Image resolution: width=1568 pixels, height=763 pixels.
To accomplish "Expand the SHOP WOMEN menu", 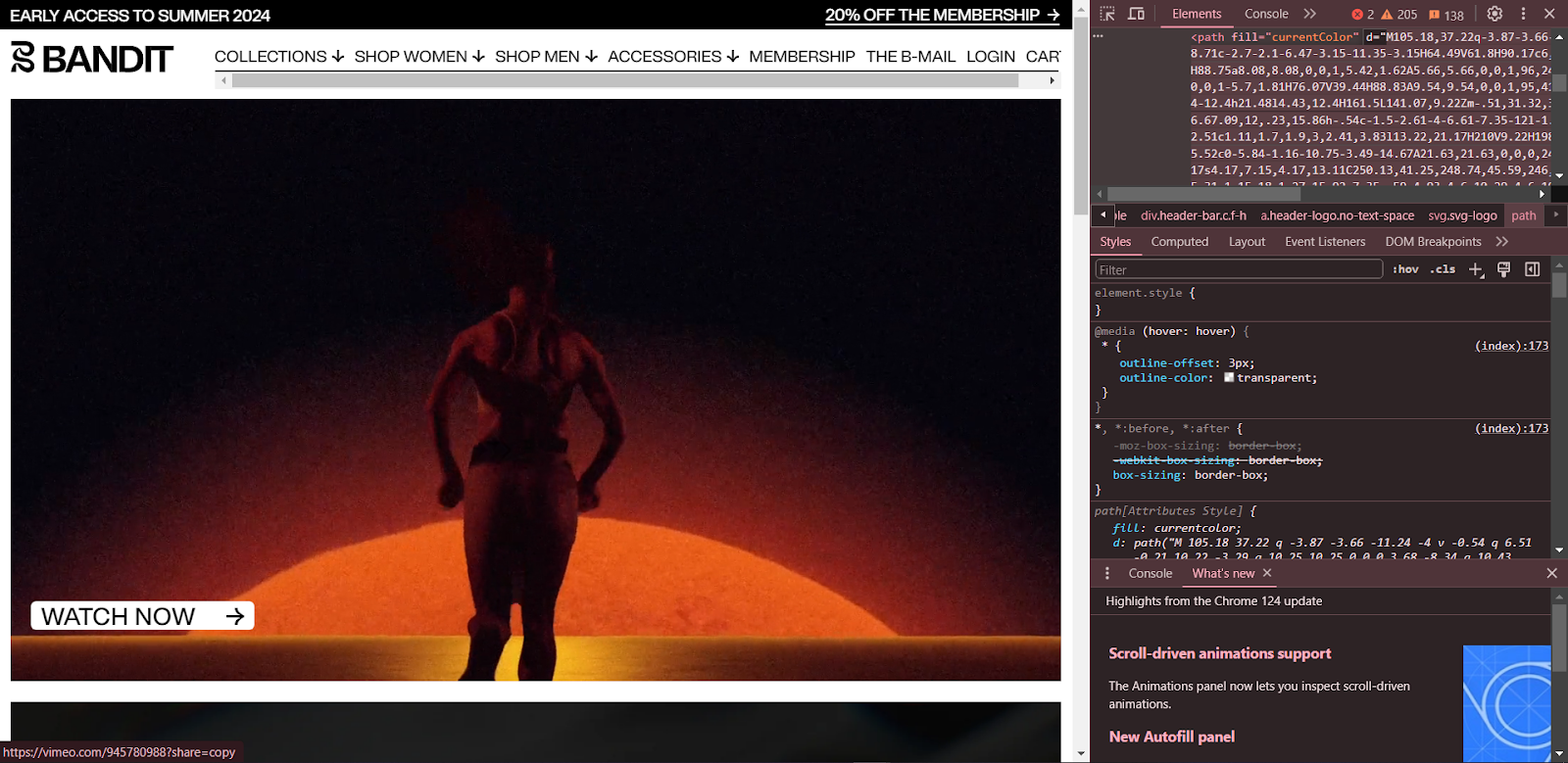I will click(x=419, y=57).
